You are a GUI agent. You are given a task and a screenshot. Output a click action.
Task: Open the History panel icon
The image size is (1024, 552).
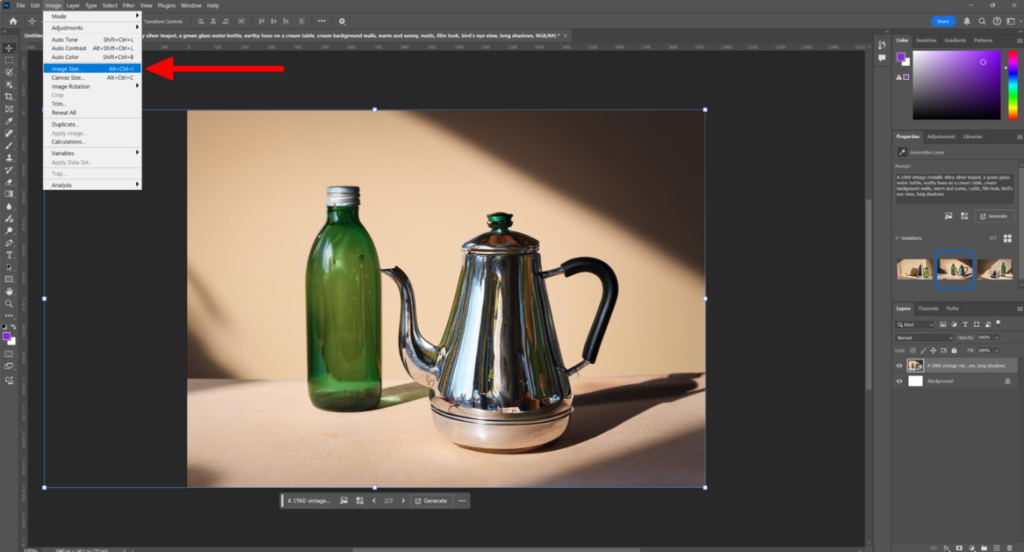(882, 45)
